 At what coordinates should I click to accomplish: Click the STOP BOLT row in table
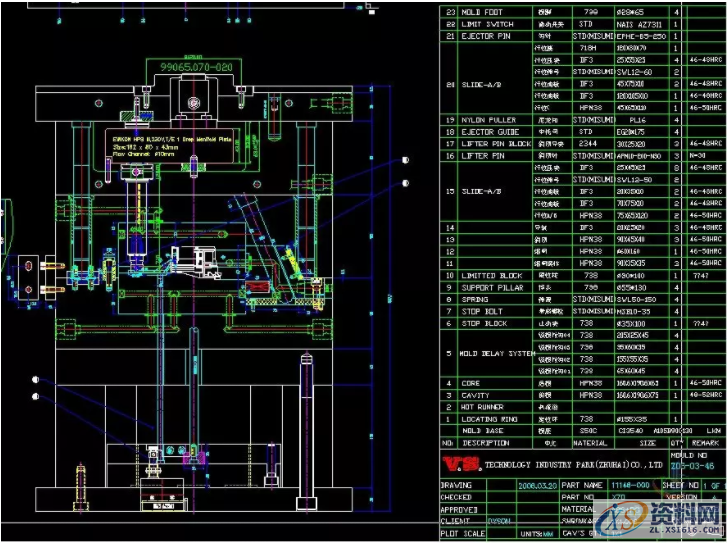(x=483, y=311)
